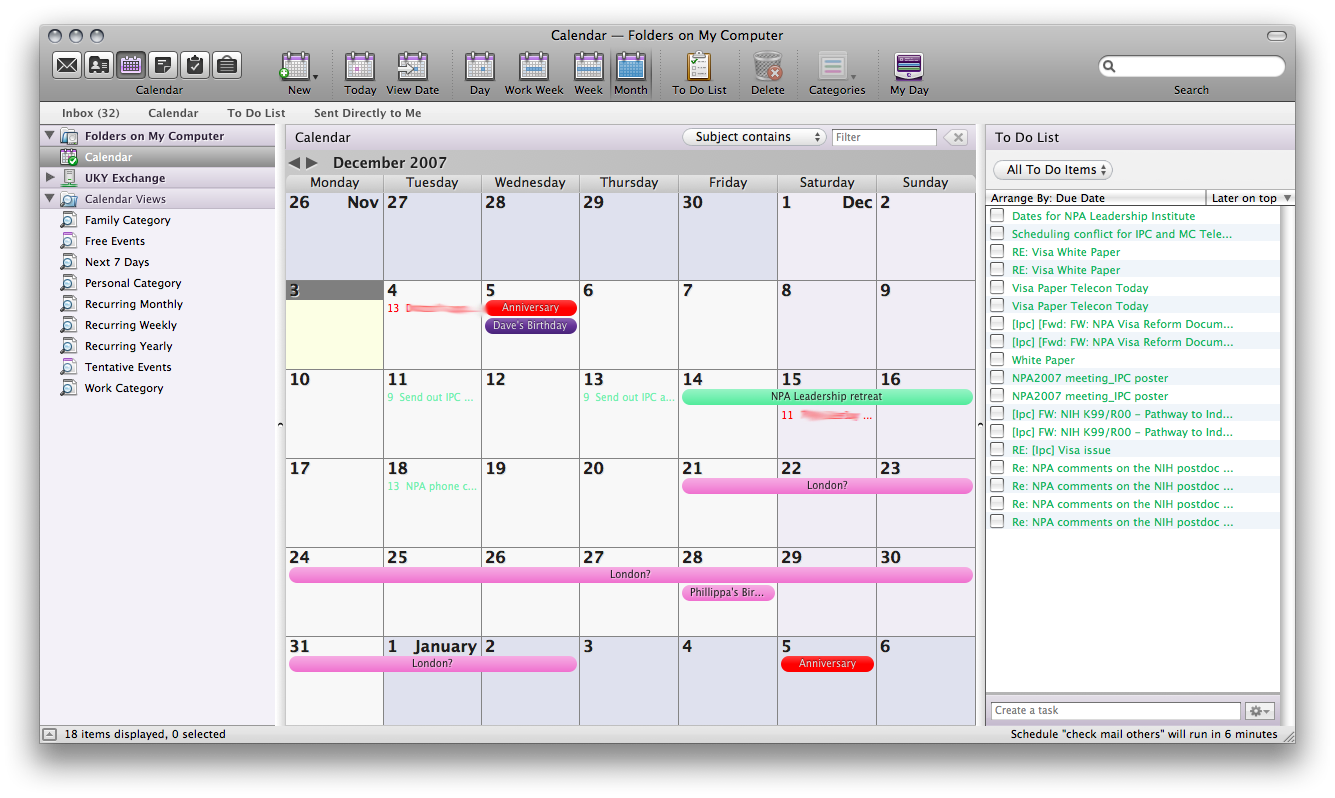Switch to Day view
1335x798 pixels.
click(x=480, y=72)
